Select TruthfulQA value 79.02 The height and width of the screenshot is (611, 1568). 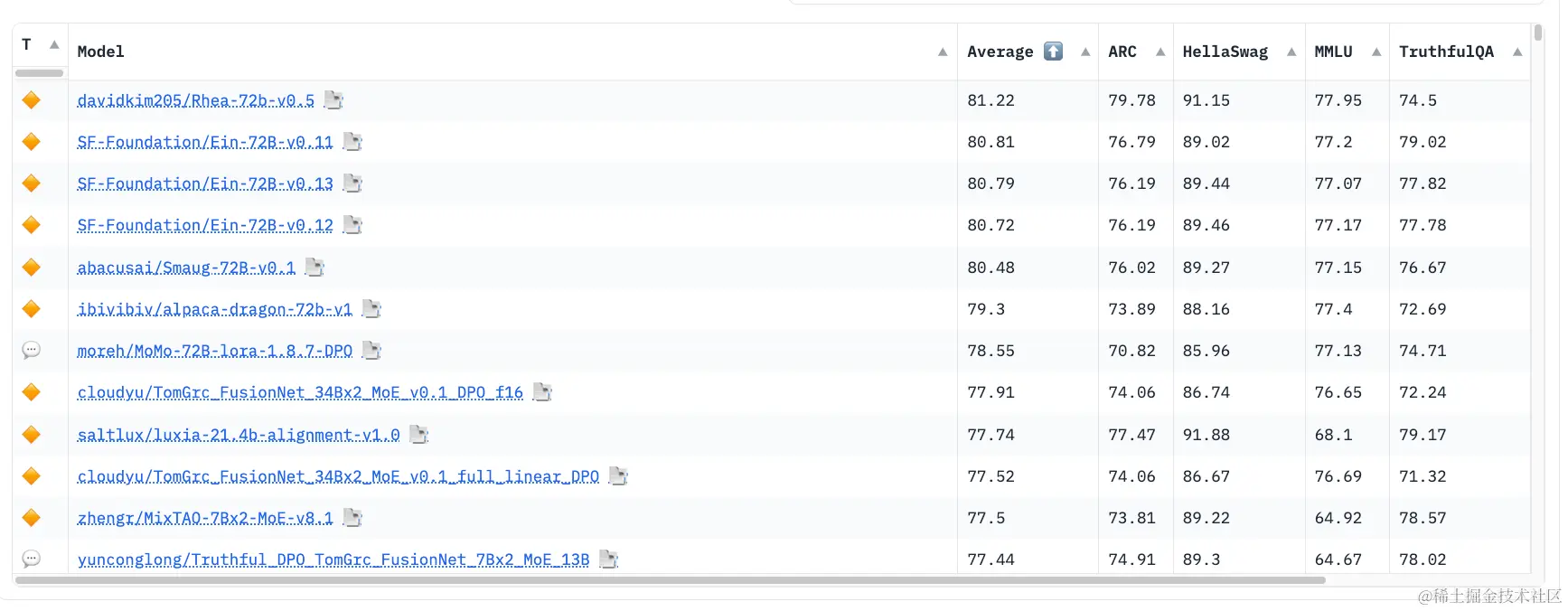[x=1422, y=142]
